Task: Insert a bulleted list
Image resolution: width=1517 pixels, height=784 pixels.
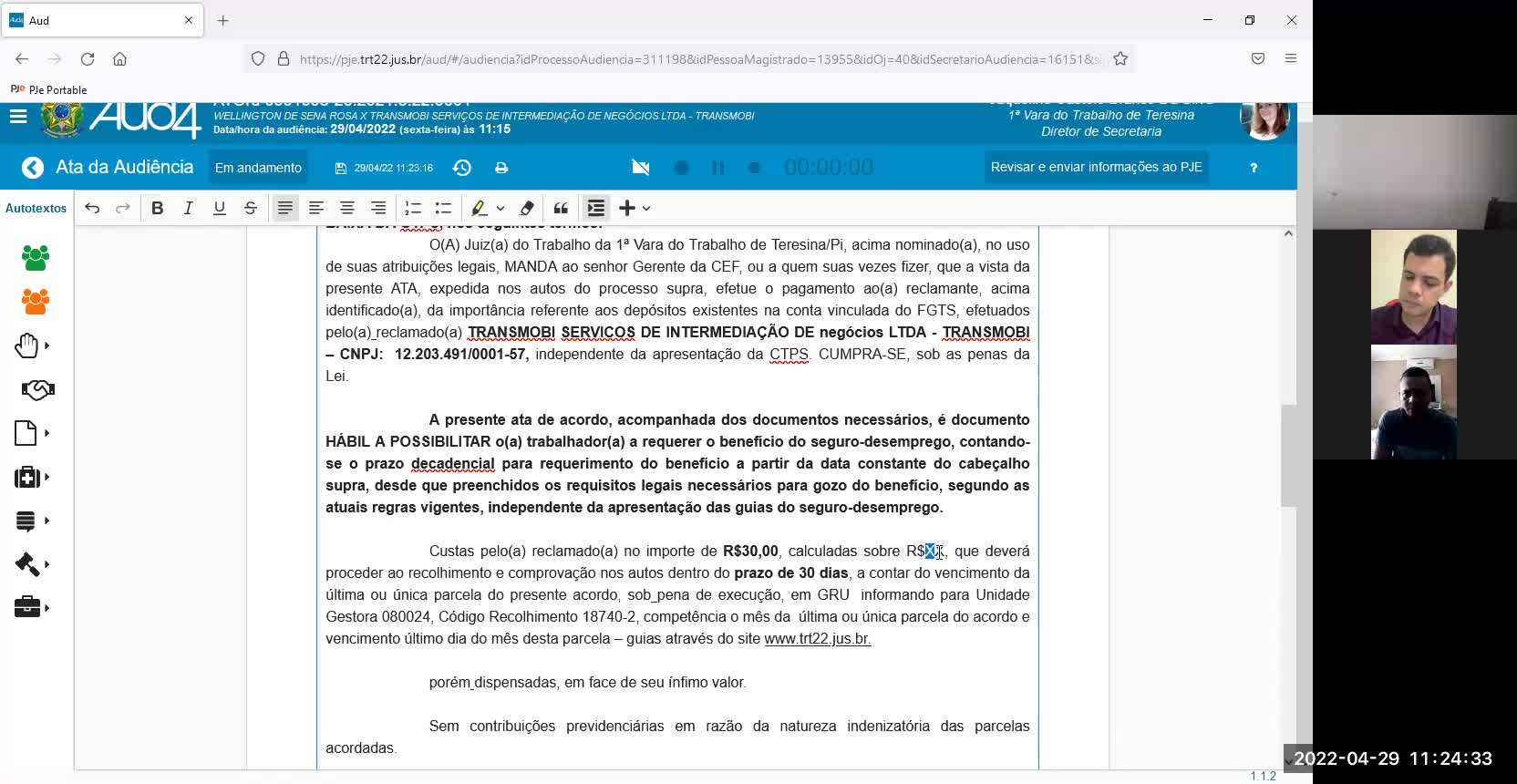Action: point(444,208)
